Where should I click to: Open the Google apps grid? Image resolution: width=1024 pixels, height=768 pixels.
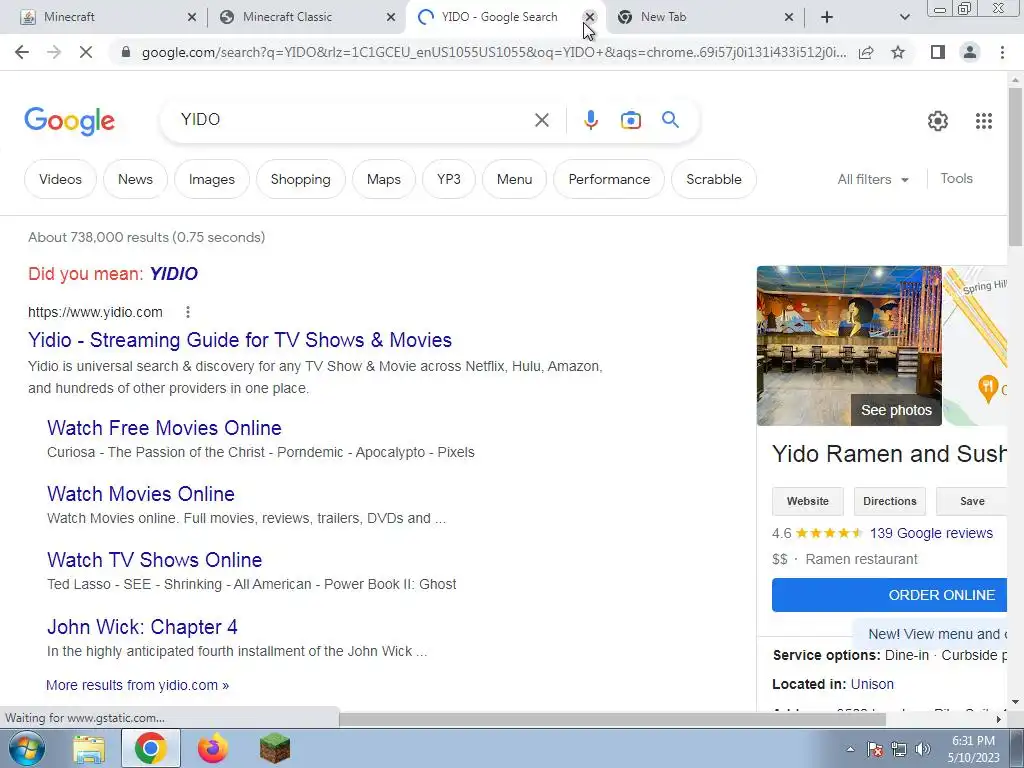pos(984,121)
